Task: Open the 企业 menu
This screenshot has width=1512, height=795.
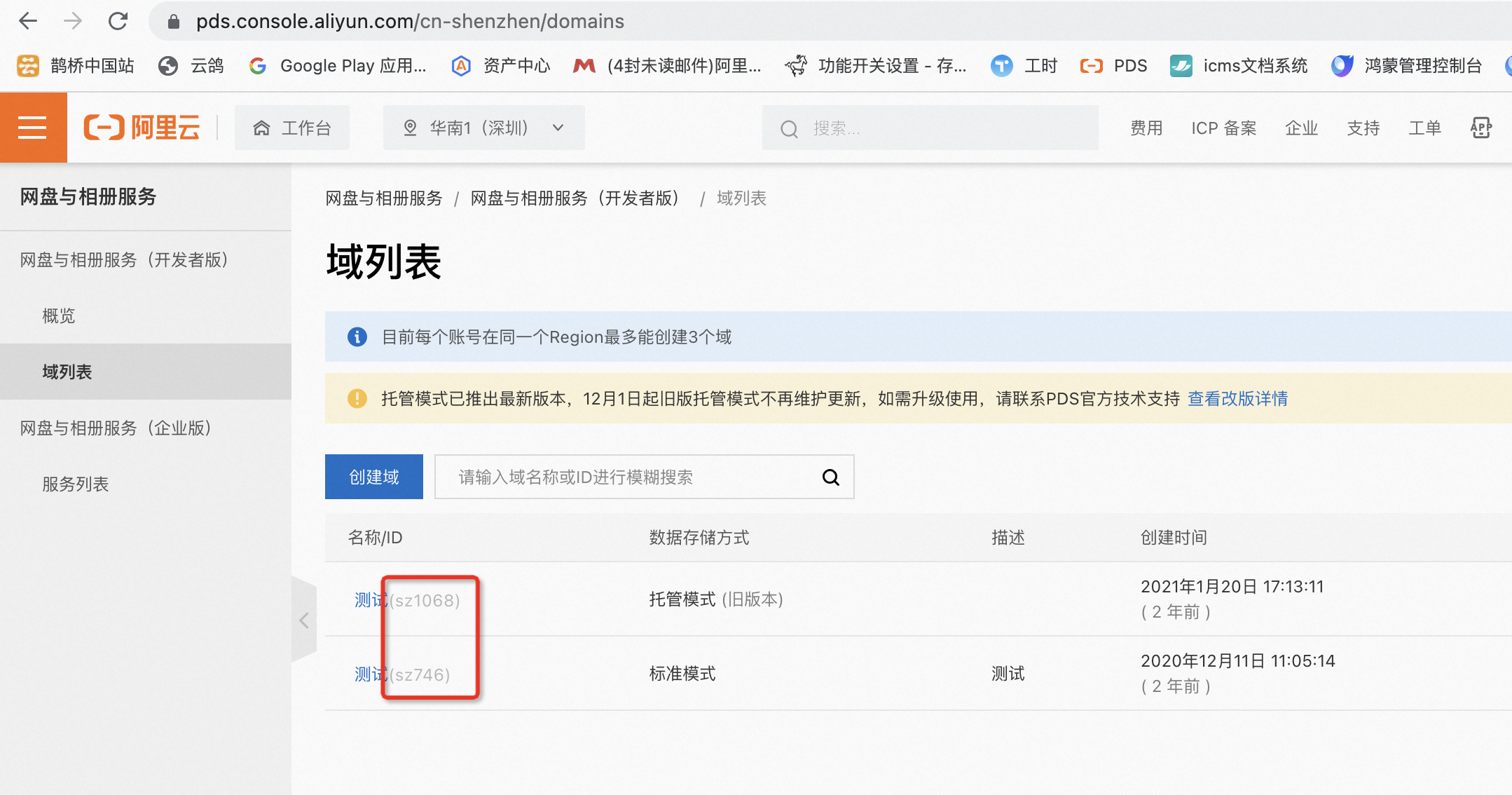Action: 1301,128
